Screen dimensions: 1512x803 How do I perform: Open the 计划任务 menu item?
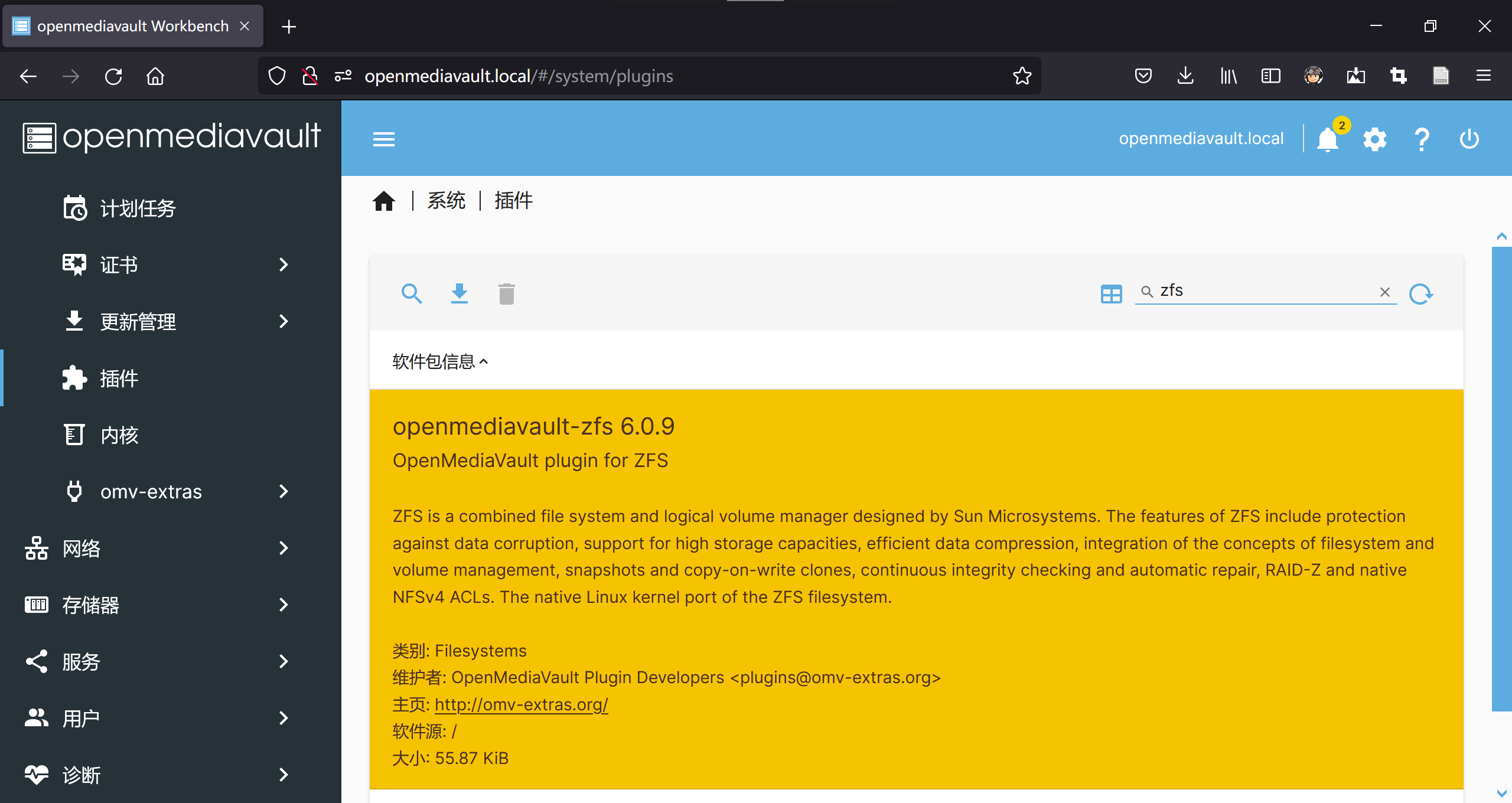(x=137, y=208)
